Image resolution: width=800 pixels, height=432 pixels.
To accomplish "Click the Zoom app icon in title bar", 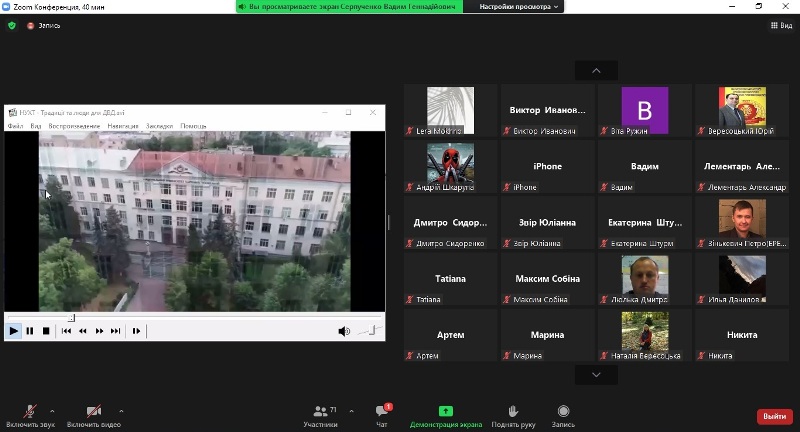I will 7,7.
